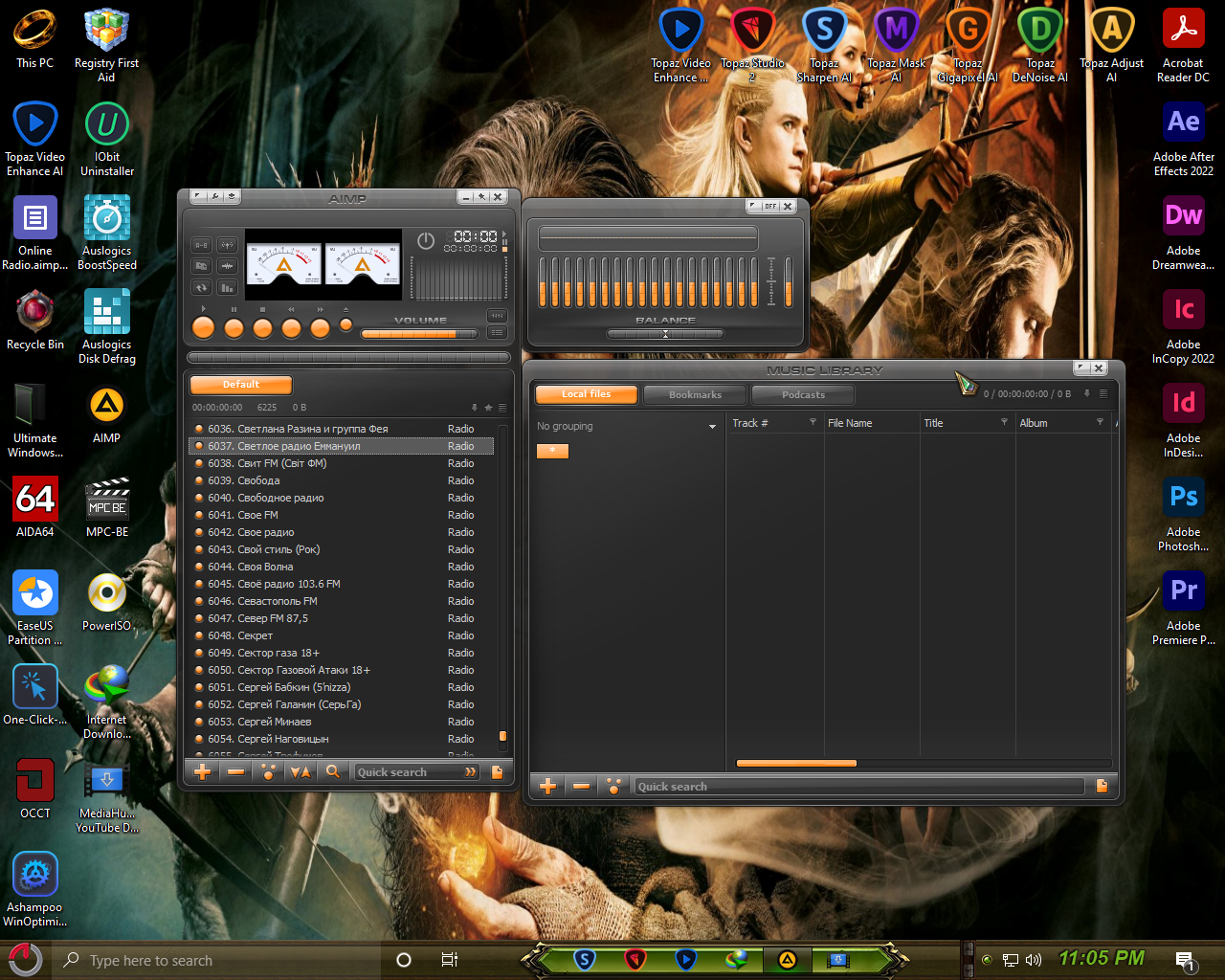Click the eject/open files button in AIMP
The height and width of the screenshot is (980, 1225).
345,324
